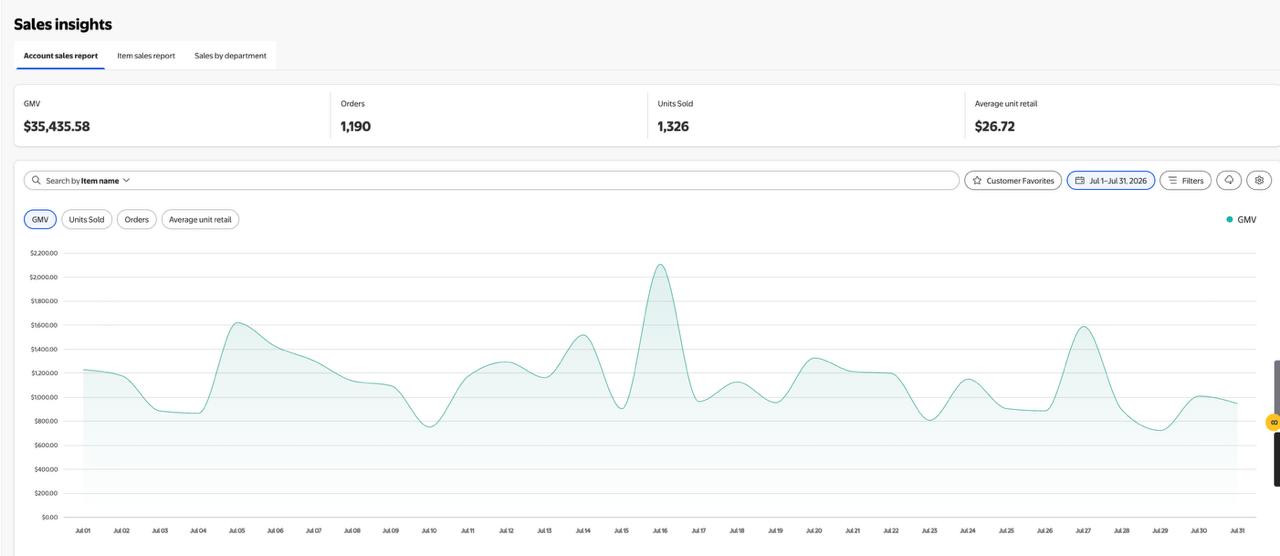Open the Jul 1–Jul 31 date range picker

click(x=1111, y=181)
